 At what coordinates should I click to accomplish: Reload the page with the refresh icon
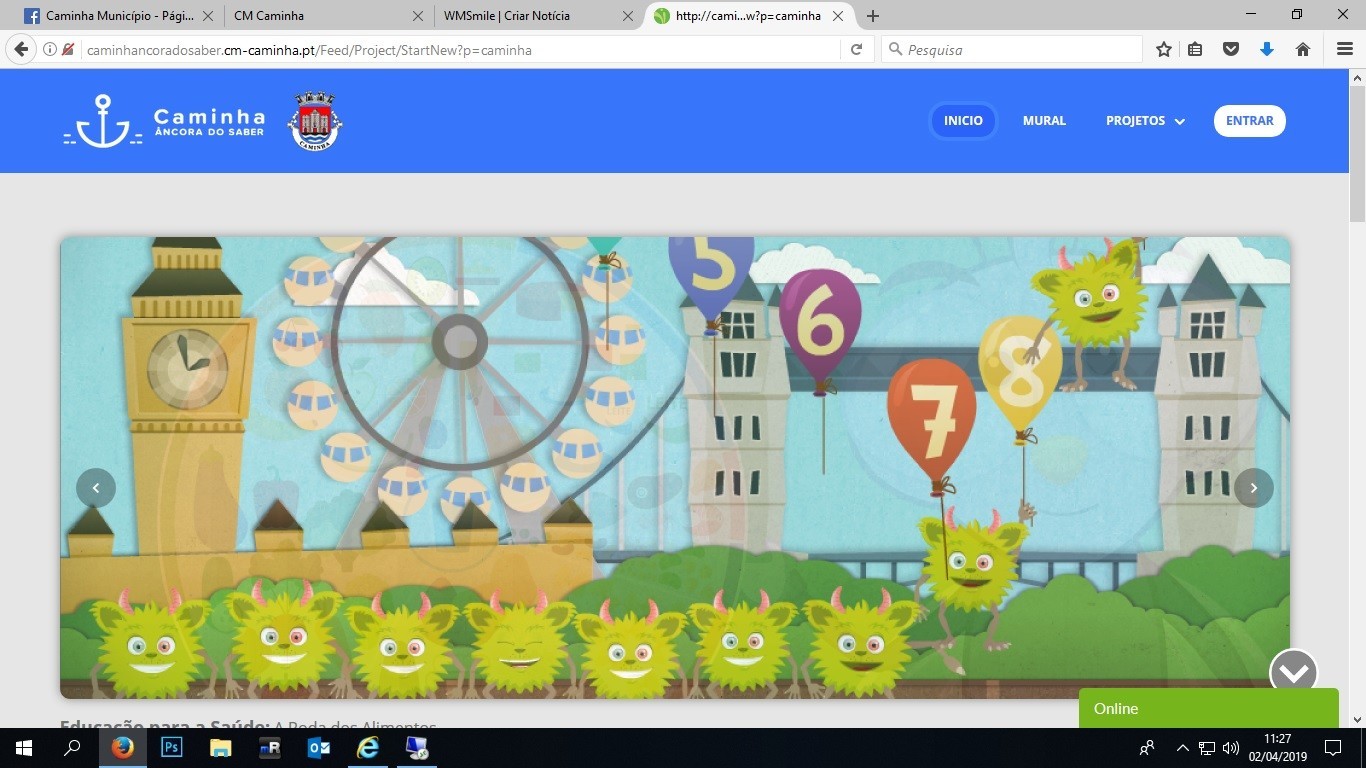(856, 49)
